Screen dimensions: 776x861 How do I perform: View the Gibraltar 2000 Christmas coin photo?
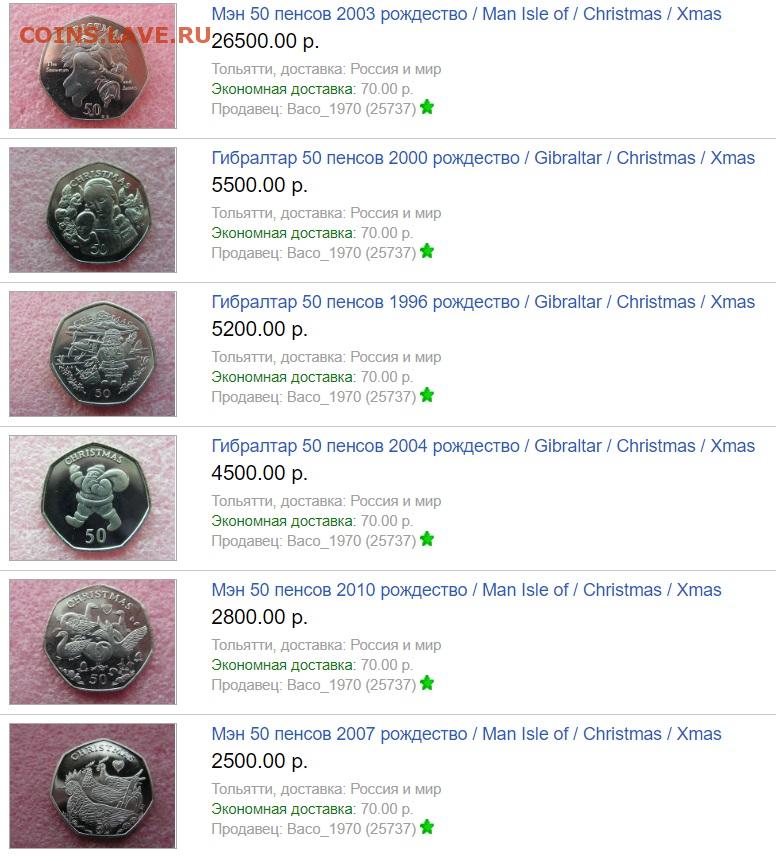point(93,210)
